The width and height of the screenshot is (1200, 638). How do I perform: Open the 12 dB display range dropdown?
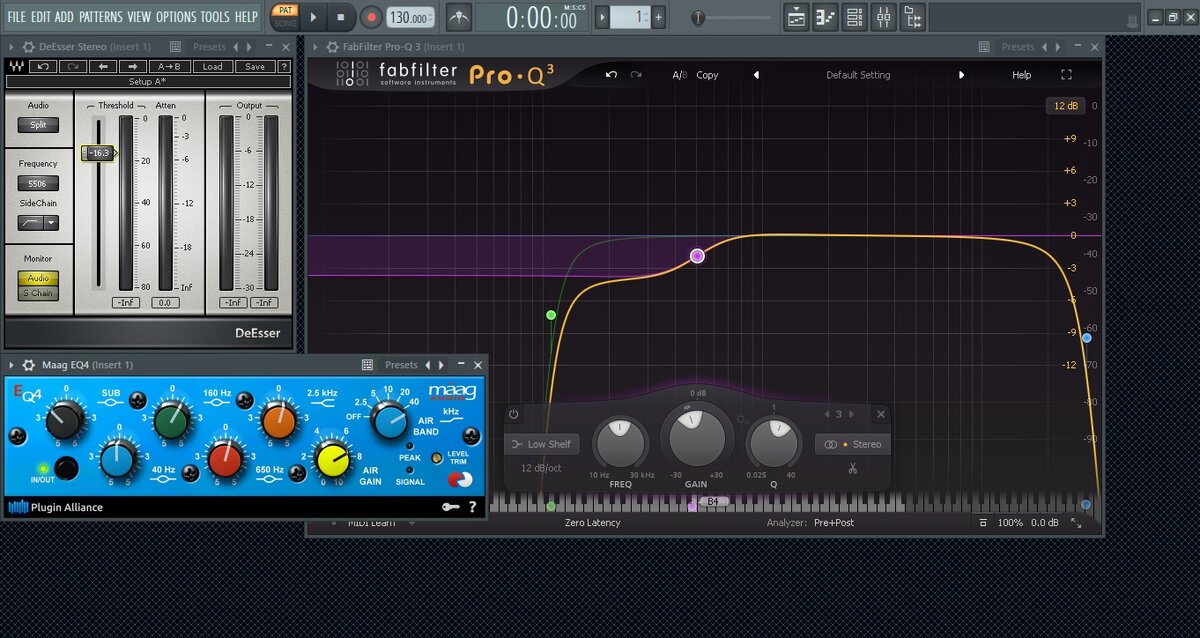click(1065, 106)
